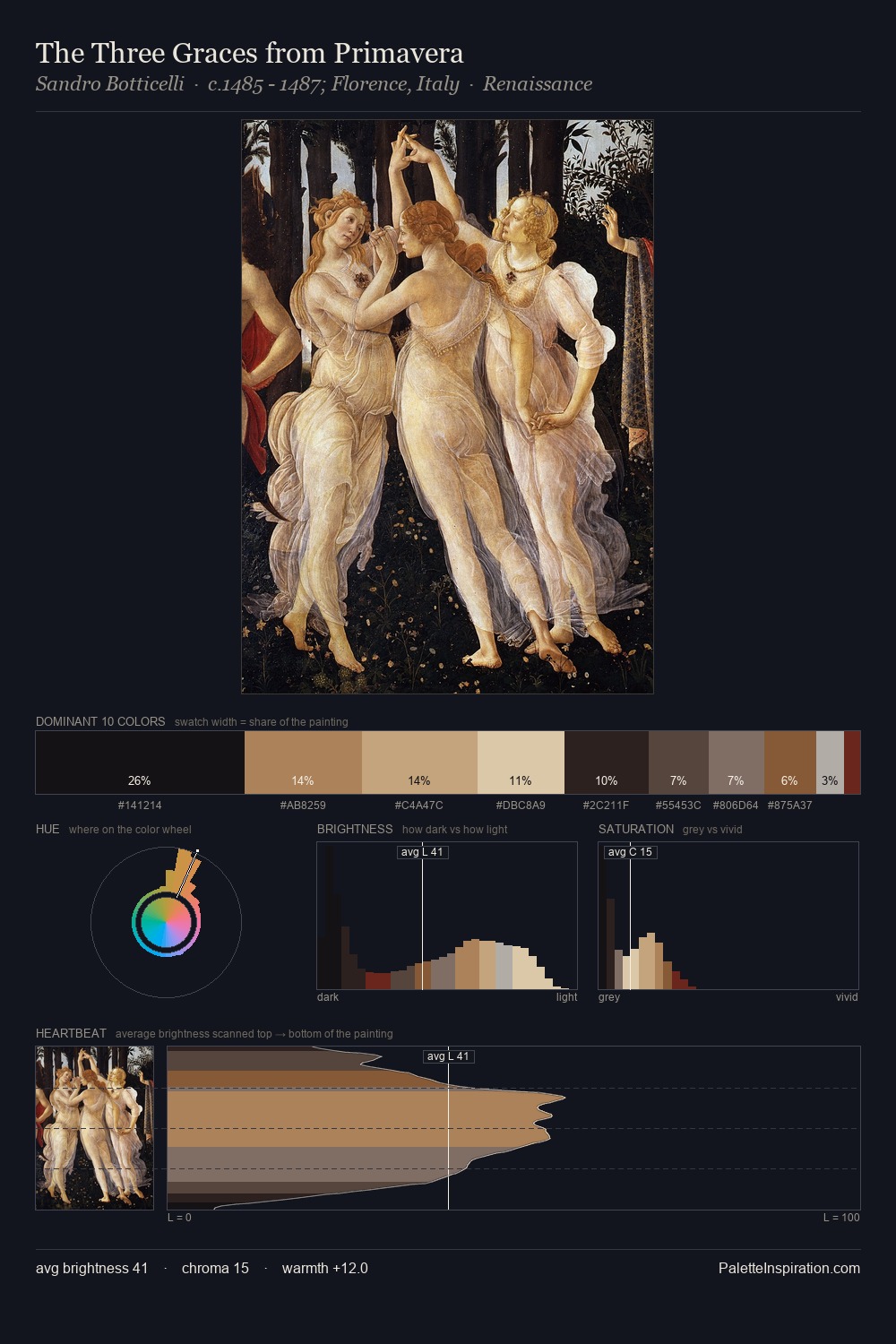Click 'where on the color wheel' caption
This screenshot has height=1344, width=896.
[x=130, y=830]
